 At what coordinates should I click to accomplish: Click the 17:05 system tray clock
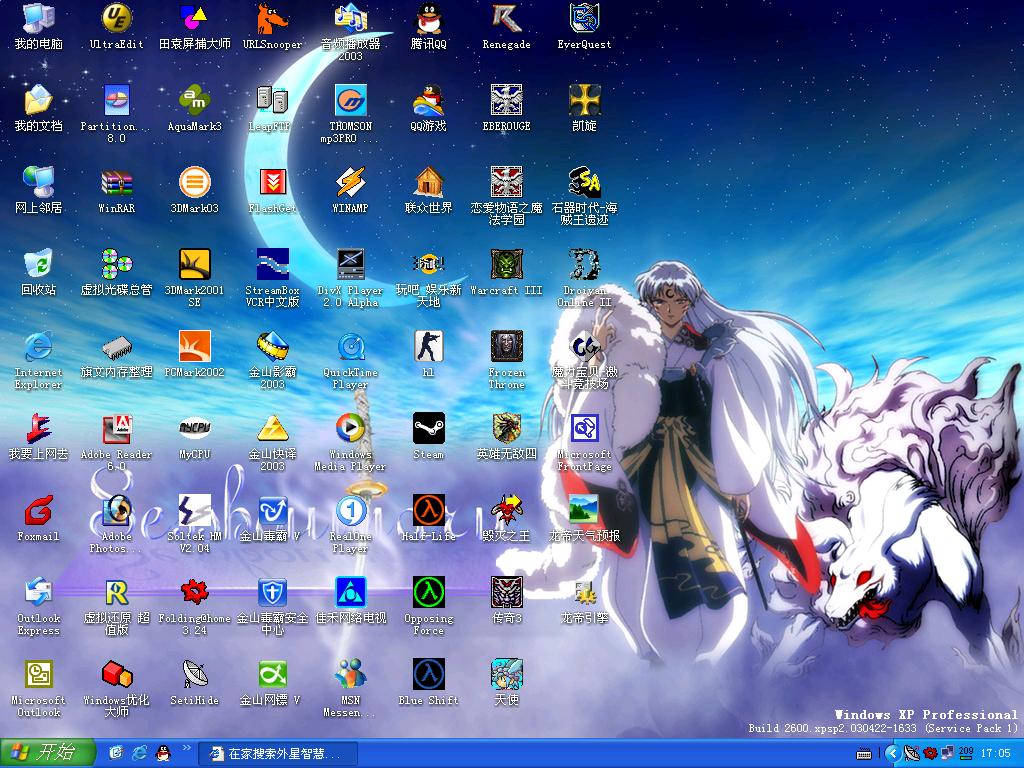[996, 754]
